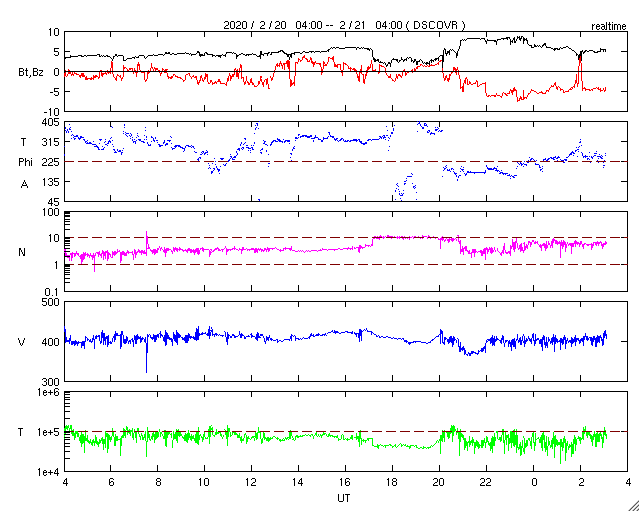Click the 'realtime' label above the plots
This screenshot has width=640, height=512.
tap(609, 27)
